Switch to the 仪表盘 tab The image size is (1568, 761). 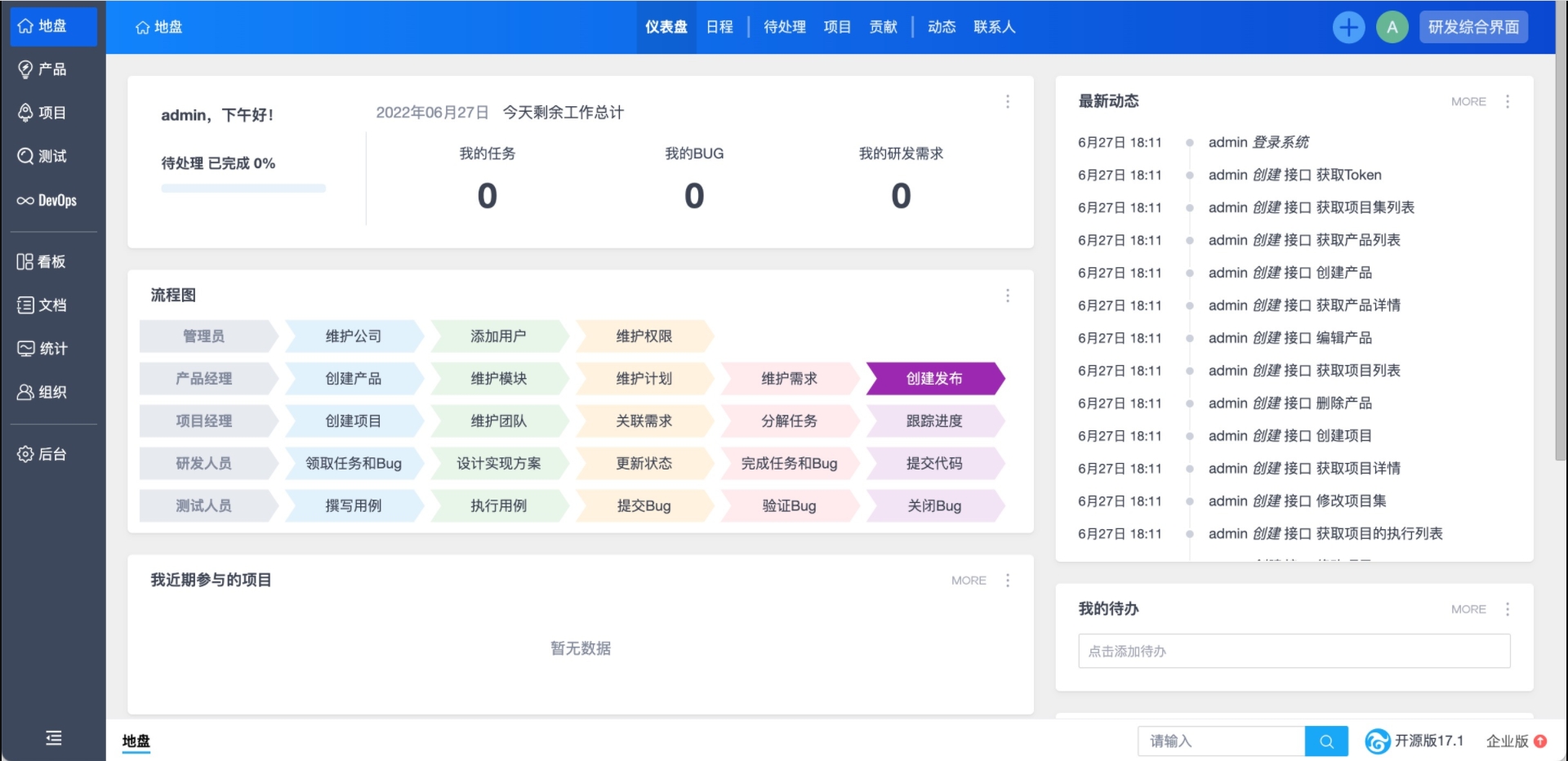pyautogui.click(x=666, y=27)
